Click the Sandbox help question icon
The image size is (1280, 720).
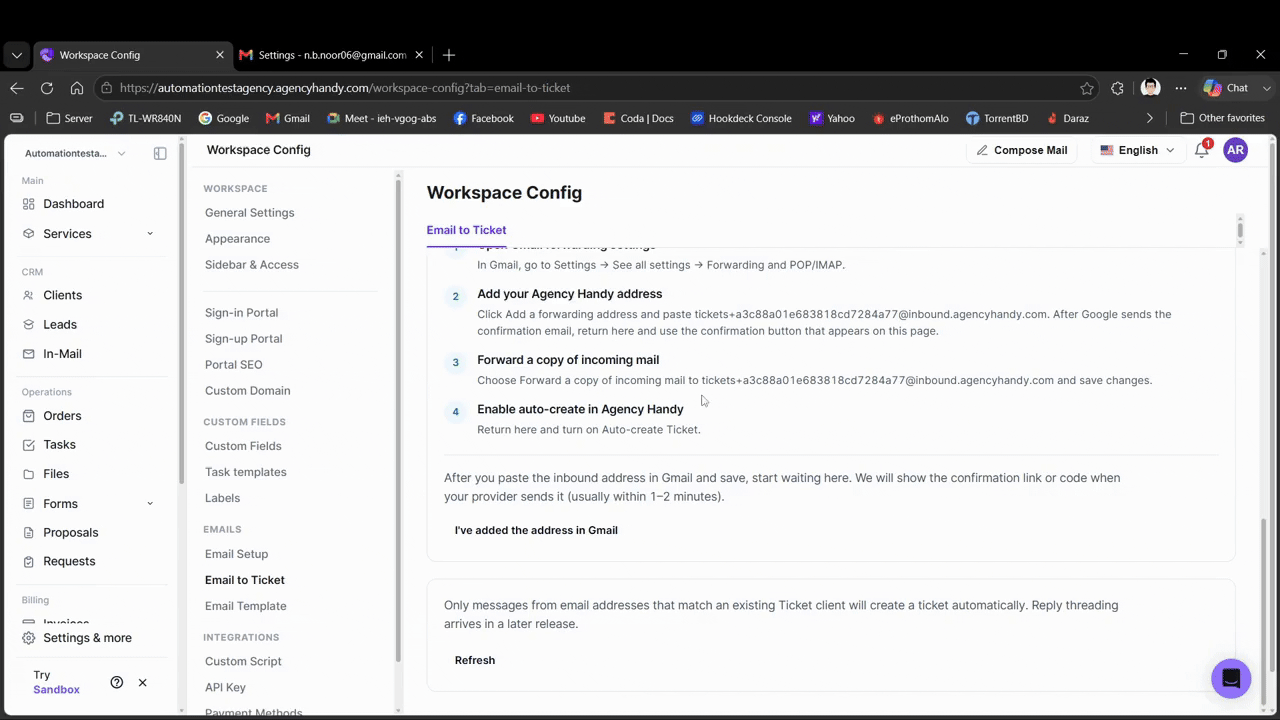[117, 682]
